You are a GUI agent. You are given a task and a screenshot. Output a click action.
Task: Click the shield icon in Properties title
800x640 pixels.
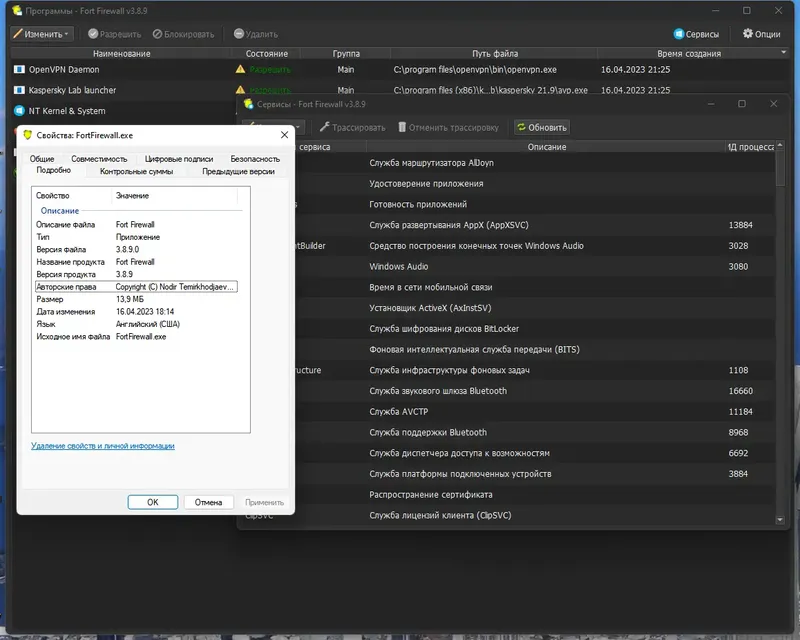28,135
